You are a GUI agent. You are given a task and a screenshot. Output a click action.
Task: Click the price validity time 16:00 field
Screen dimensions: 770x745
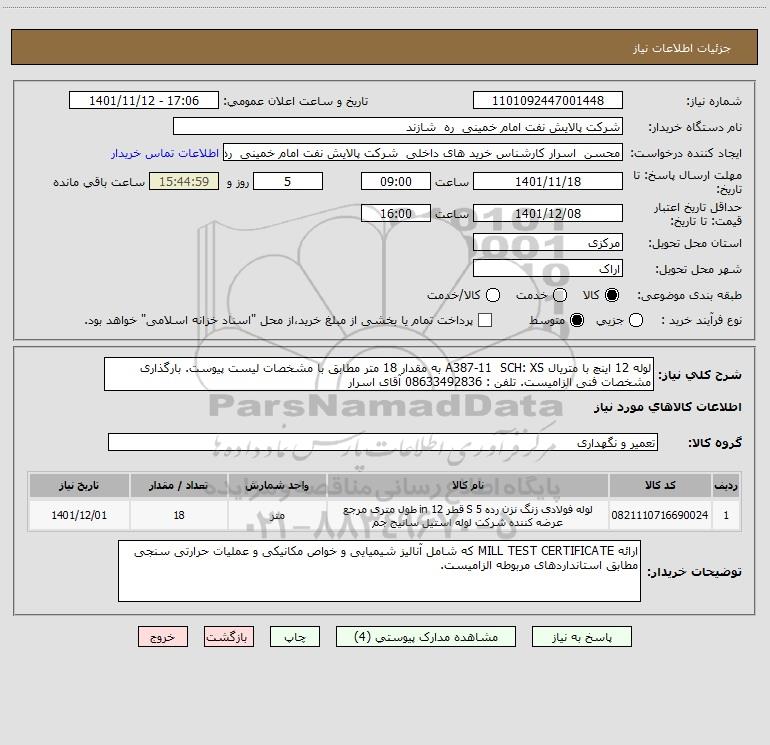coord(396,214)
